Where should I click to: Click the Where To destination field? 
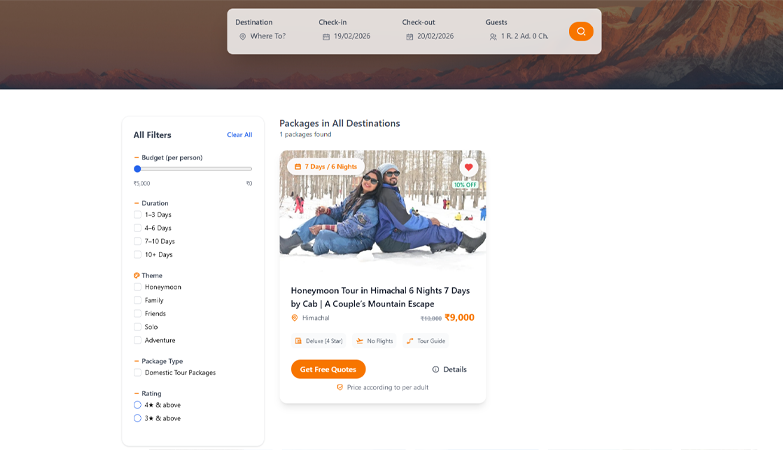point(268,36)
